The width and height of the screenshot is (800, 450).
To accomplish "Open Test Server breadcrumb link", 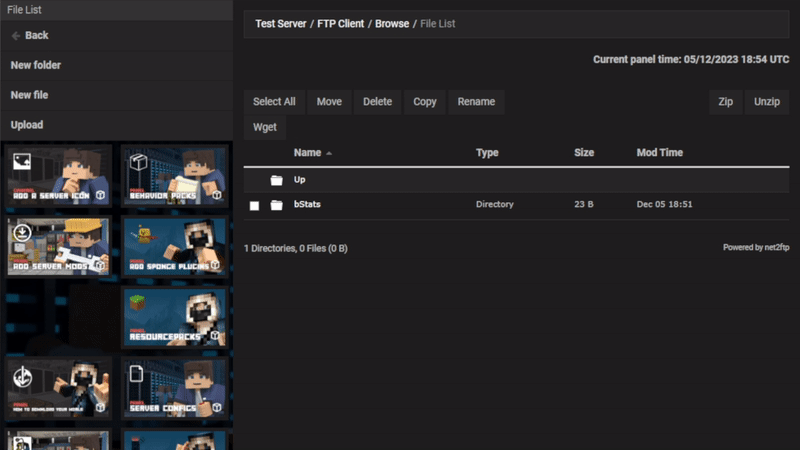I will coord(281,24).
